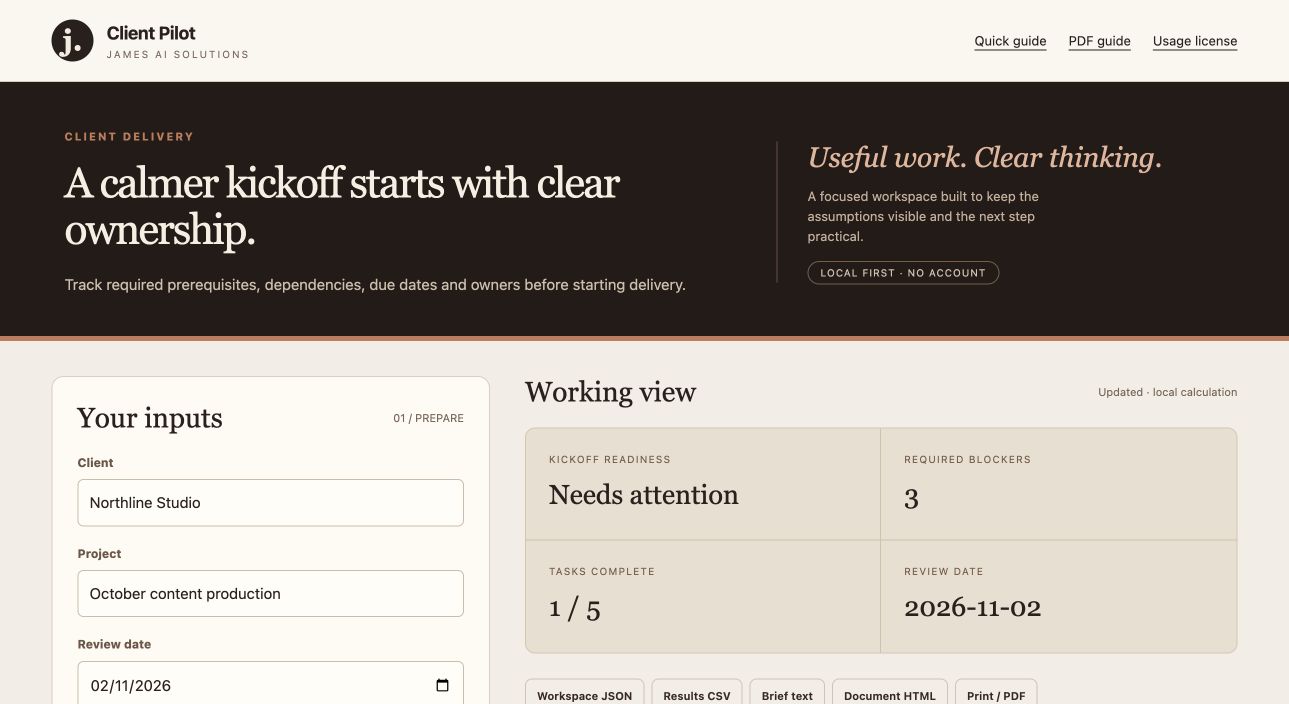Click the KICKOFF READINESS card label
The image size is (1289, 704).
click(610, 460)
